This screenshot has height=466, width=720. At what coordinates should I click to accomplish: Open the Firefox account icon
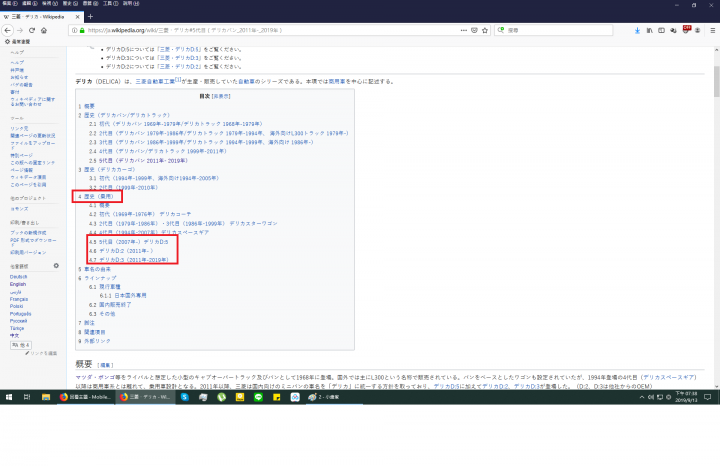coord(698,30)
